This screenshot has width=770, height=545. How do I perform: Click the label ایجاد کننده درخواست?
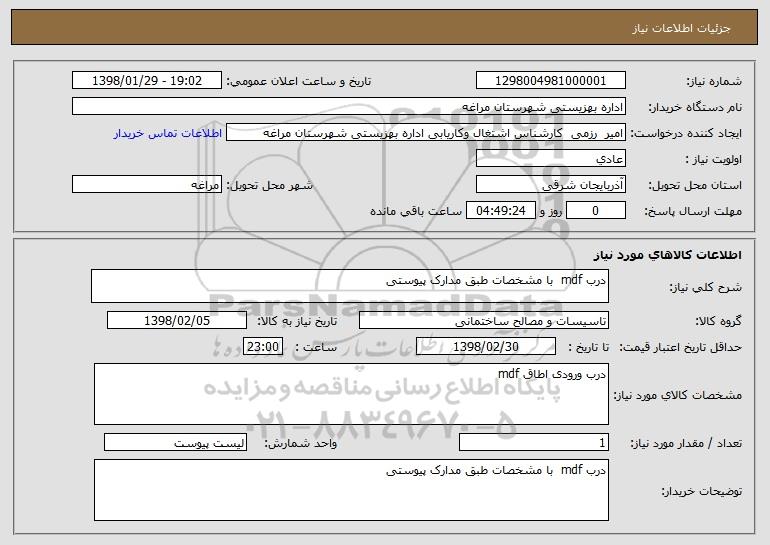point(686,133)
